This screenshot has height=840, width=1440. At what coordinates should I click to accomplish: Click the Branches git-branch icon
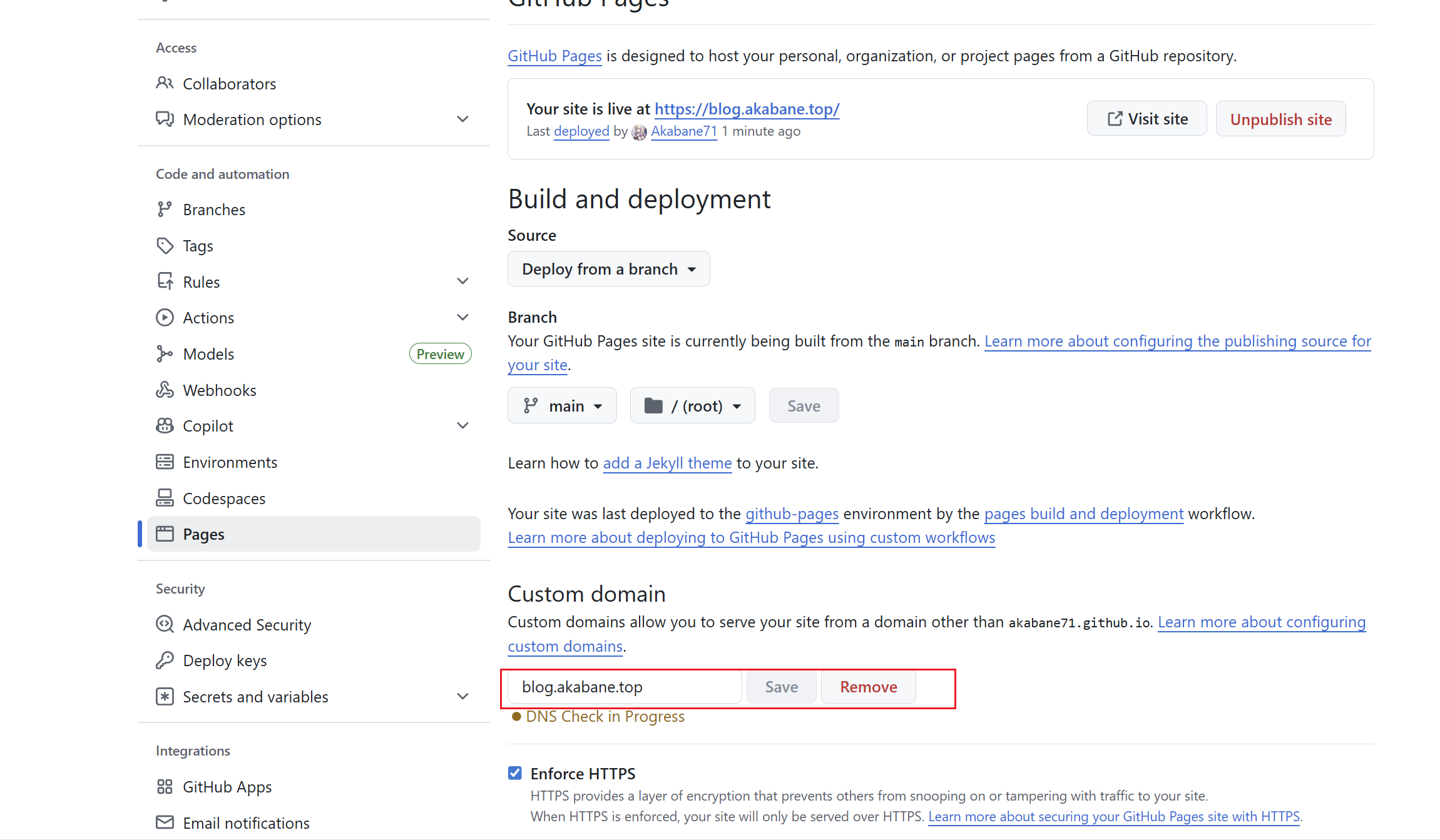click(x=165, y=210)
